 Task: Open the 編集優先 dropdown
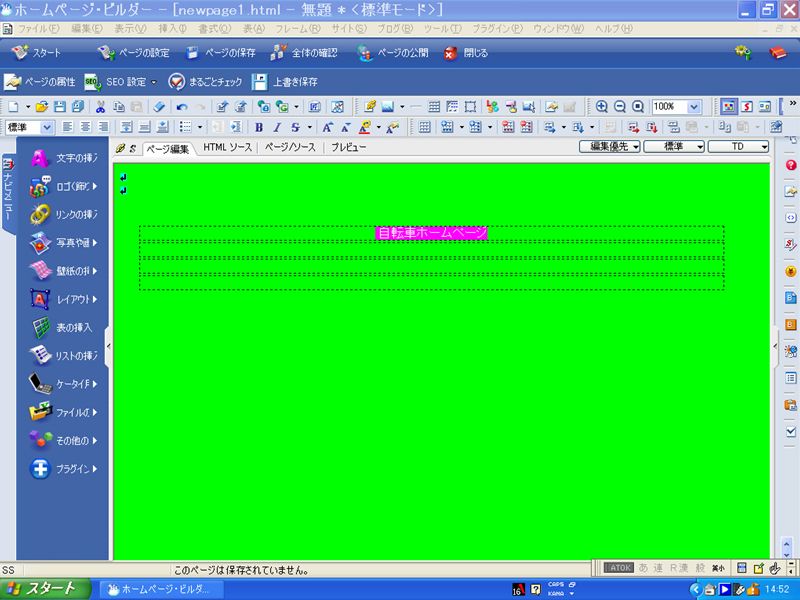pyautogui.click(x=610, y=147)
